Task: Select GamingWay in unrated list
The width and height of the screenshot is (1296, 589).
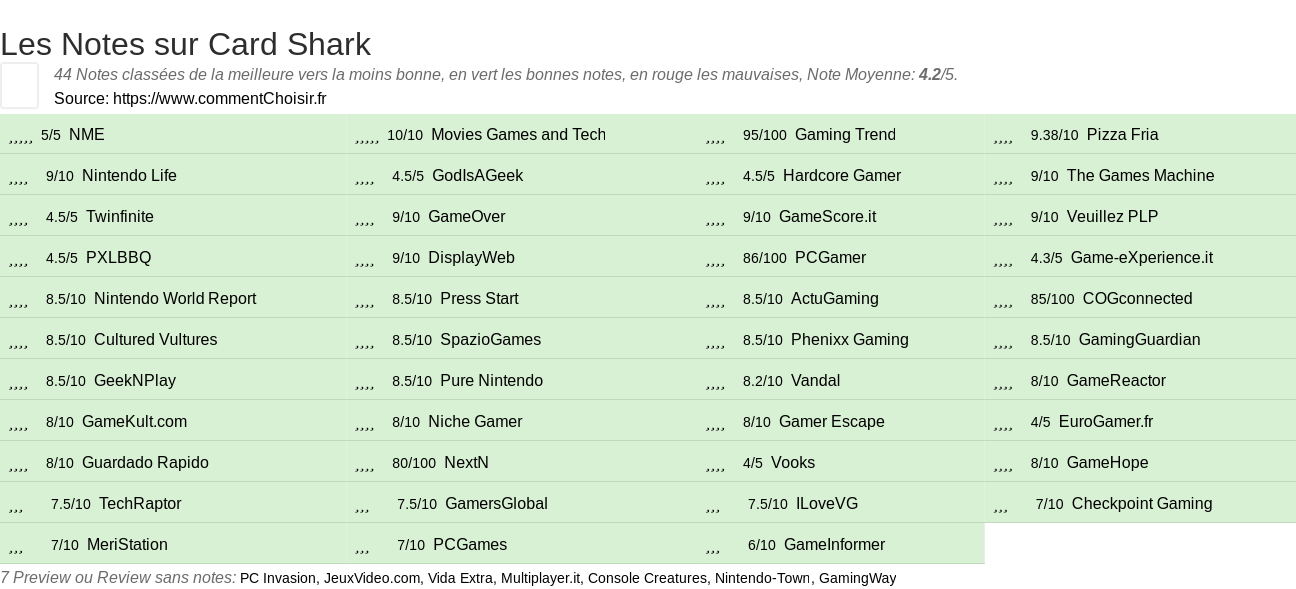Action: [x=857, y=578]
